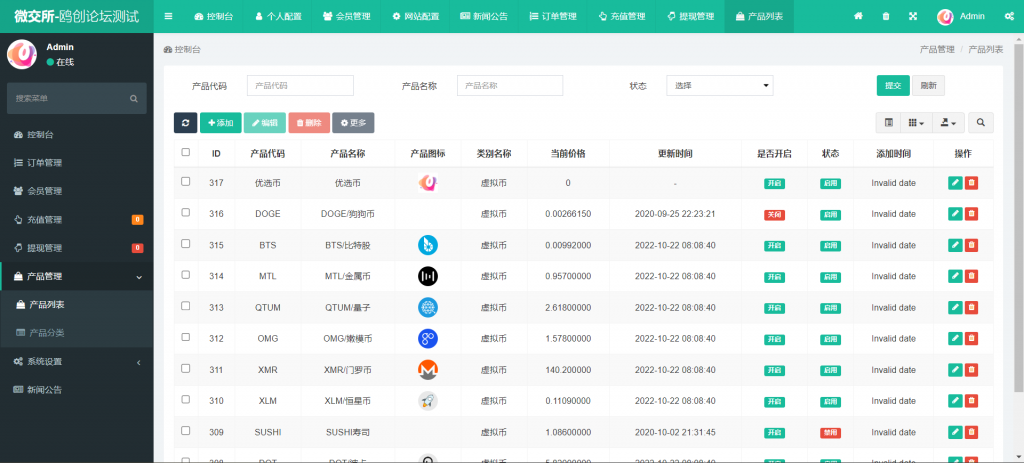This screenshot has width=1024, height=463.
Task: Open the 状态 select dropdown
Action: 720,86
